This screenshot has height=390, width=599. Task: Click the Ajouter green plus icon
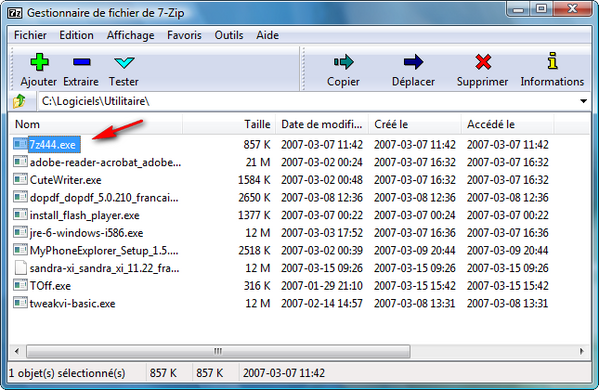pyautogui.click(x=39, y=62)
